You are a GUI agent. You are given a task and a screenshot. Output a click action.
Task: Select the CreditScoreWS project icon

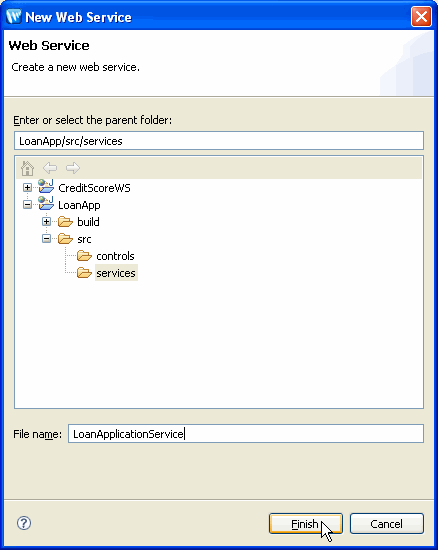46,187
